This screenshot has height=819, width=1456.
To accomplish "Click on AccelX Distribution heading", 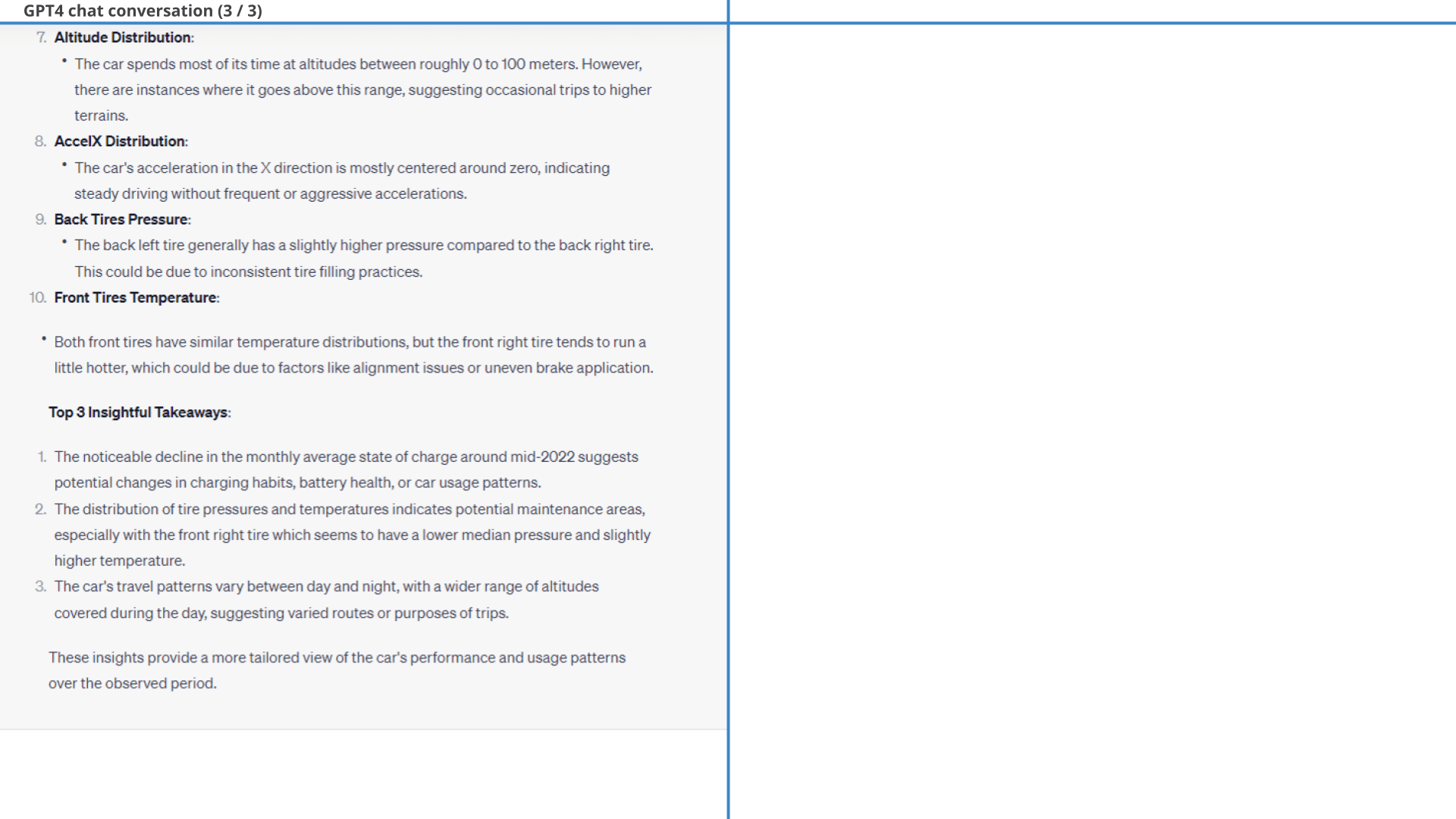I will pyautogui.click(x=121, y=141).
